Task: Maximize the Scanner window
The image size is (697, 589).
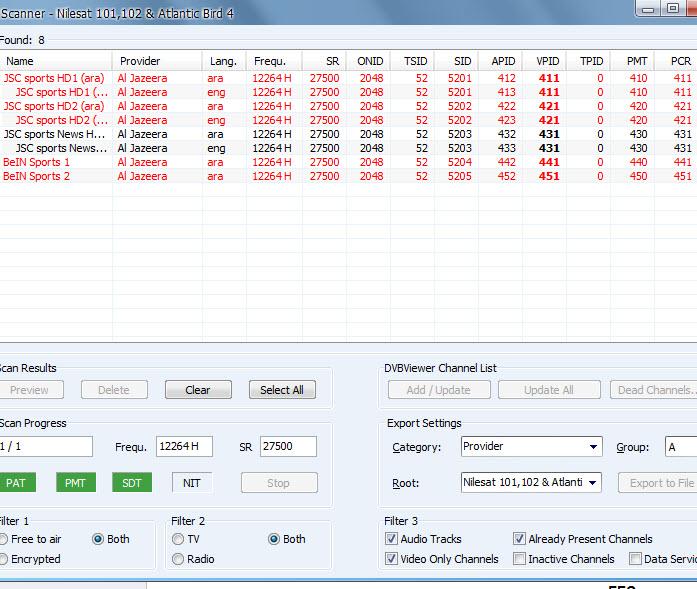Action: click(x=673, y=8)
